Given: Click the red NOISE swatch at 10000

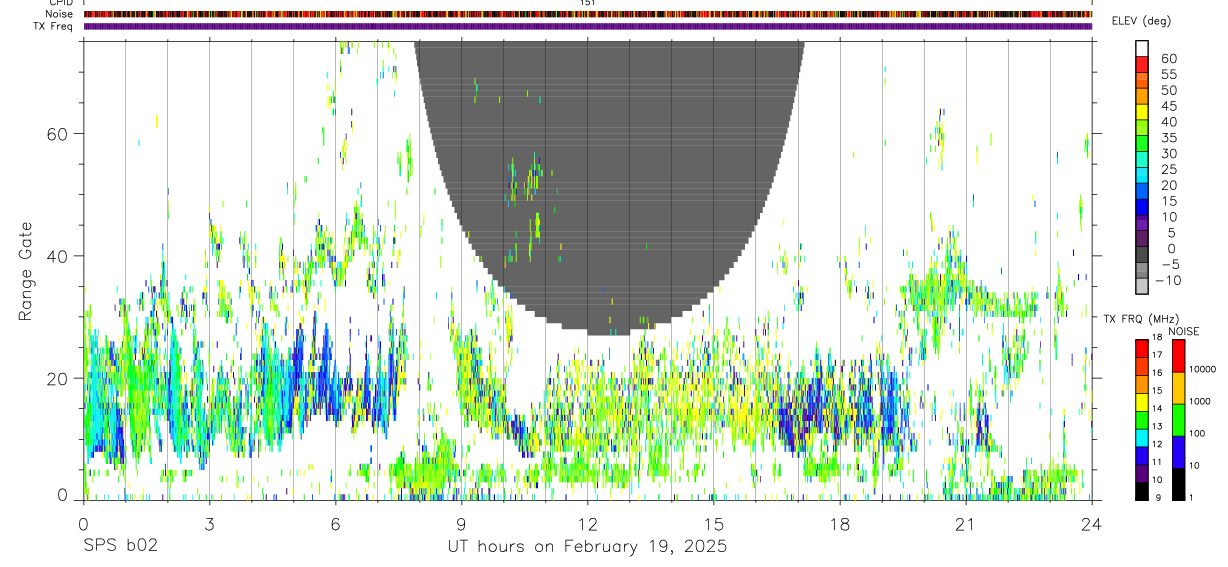Looking at the screenshot, I should click(1178, 356).
